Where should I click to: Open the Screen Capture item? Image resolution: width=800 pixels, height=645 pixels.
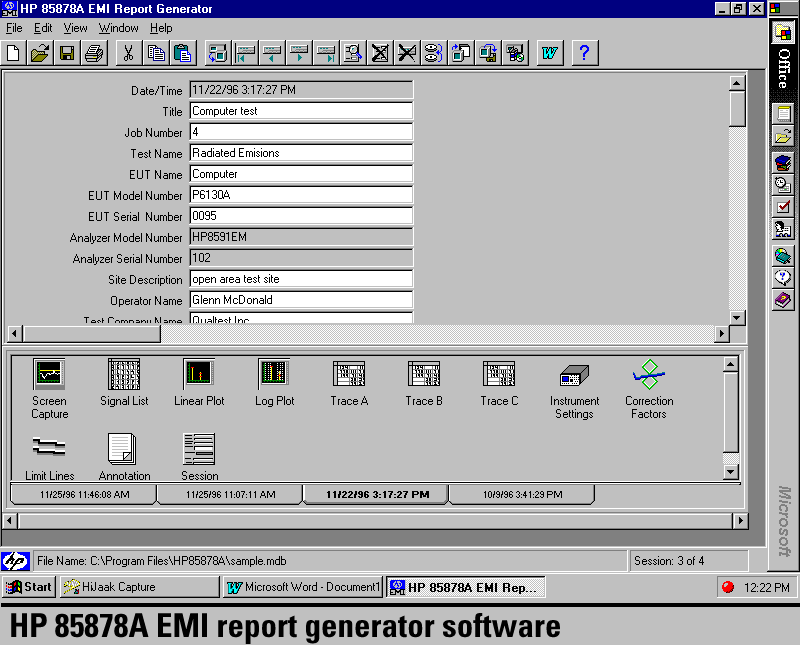(49, 388)
